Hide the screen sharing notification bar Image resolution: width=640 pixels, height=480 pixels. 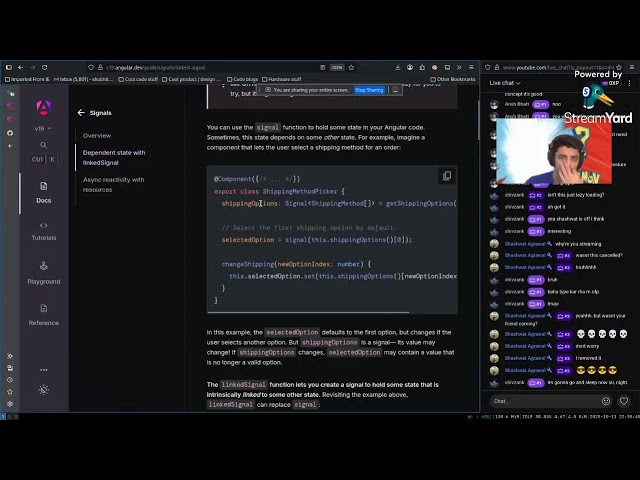(x=395, y=90)
